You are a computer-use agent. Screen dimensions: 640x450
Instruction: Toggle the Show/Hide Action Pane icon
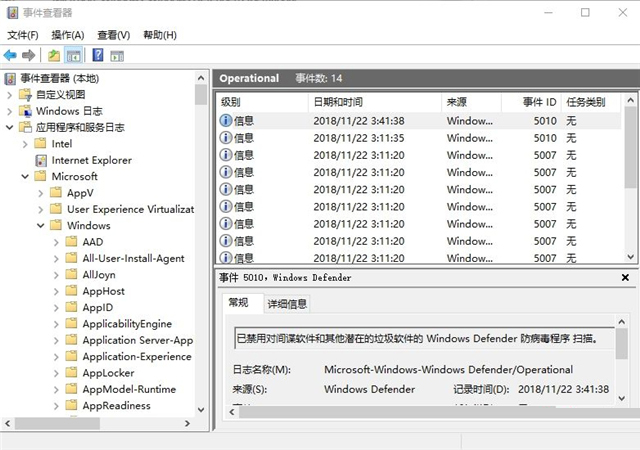coord(117,56)
